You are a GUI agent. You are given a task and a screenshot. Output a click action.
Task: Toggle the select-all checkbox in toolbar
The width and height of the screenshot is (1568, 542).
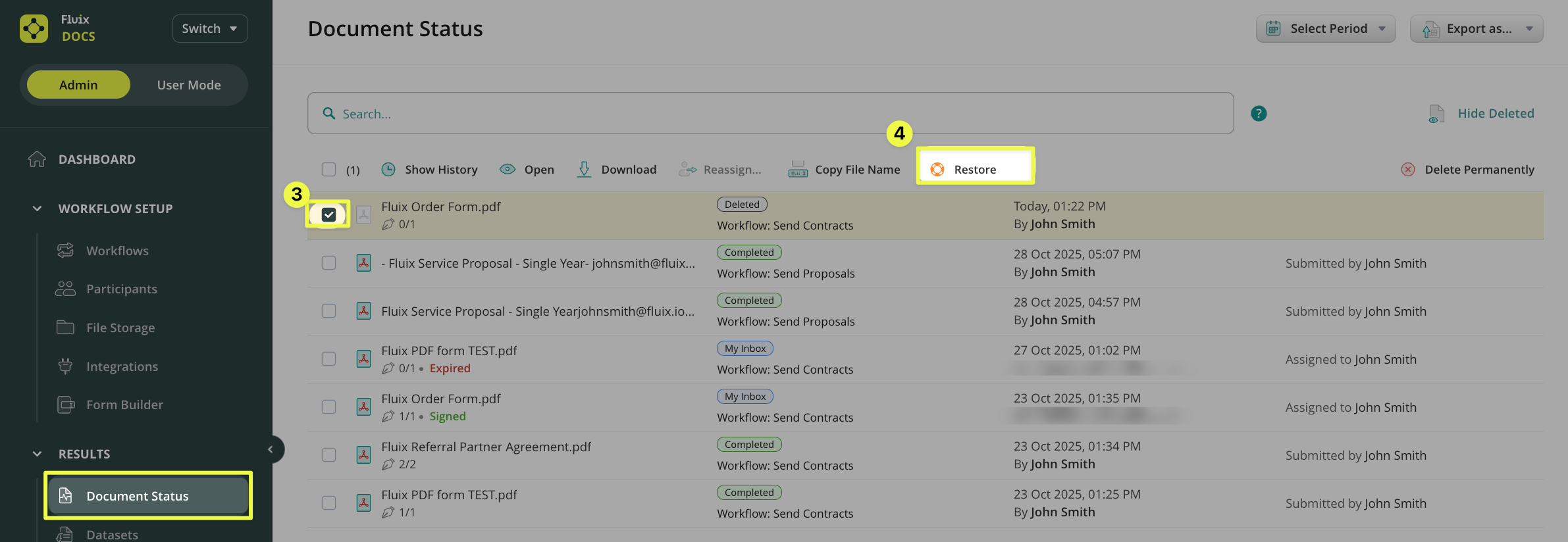coord(328,170)
